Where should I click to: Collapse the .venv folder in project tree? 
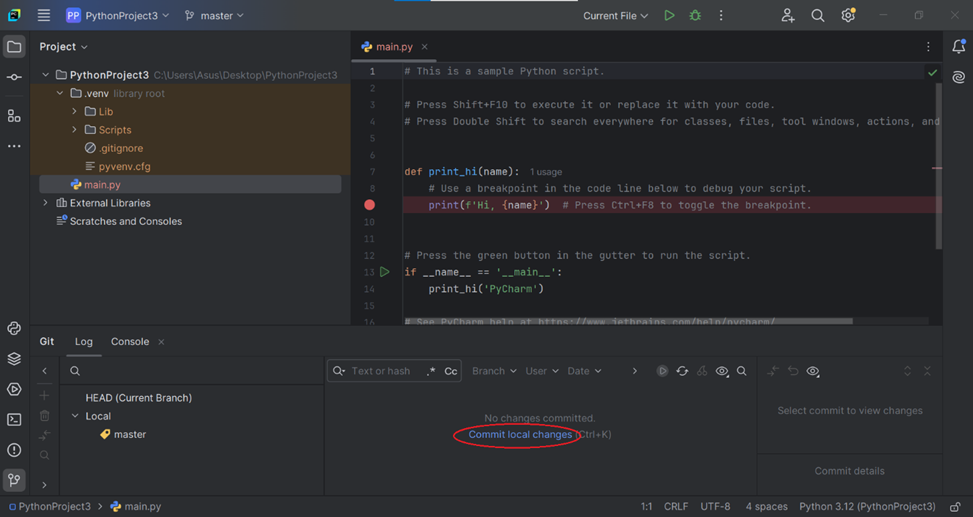tap(61, 94)
